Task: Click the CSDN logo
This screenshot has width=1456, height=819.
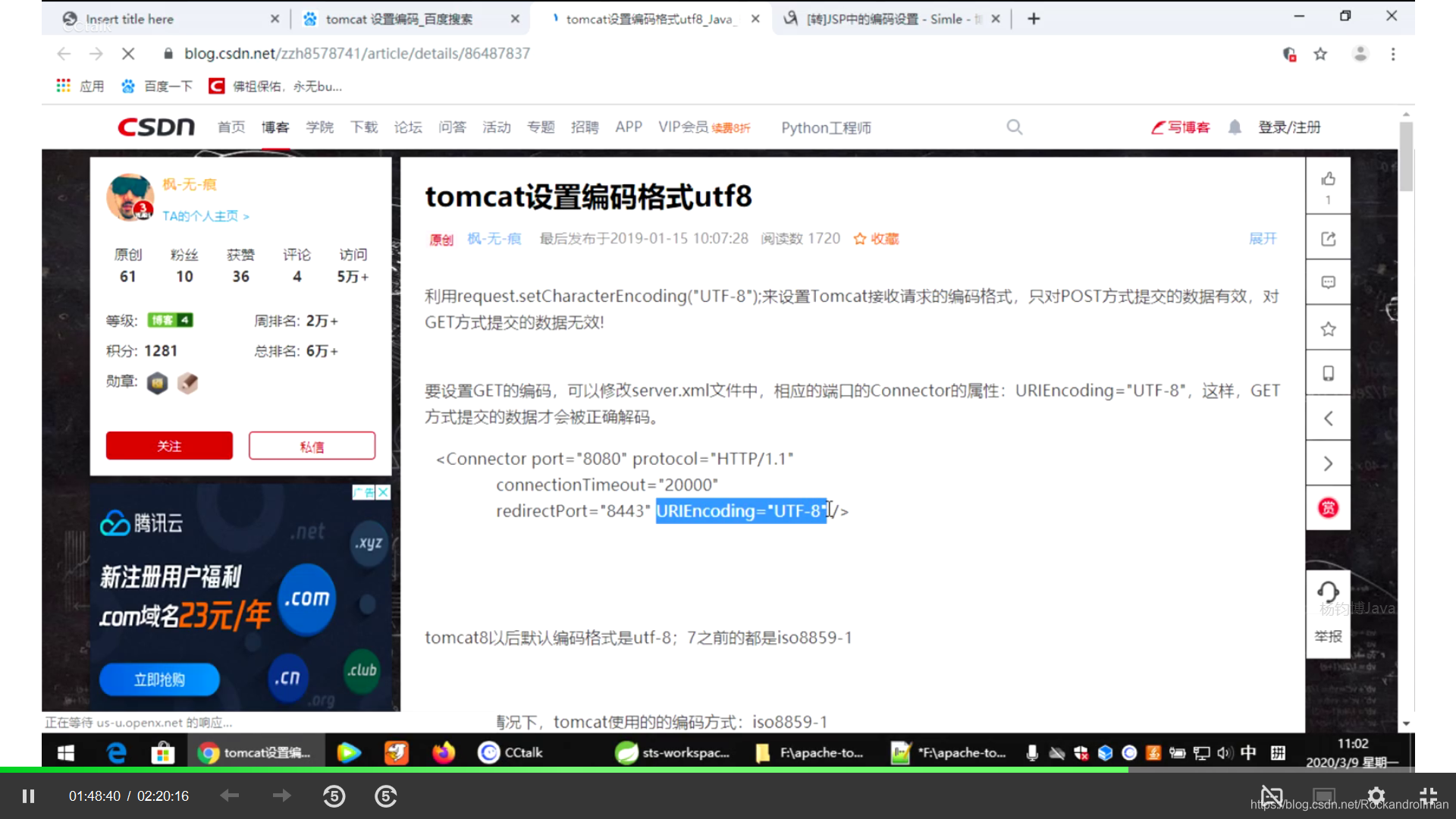Action: 156,127
